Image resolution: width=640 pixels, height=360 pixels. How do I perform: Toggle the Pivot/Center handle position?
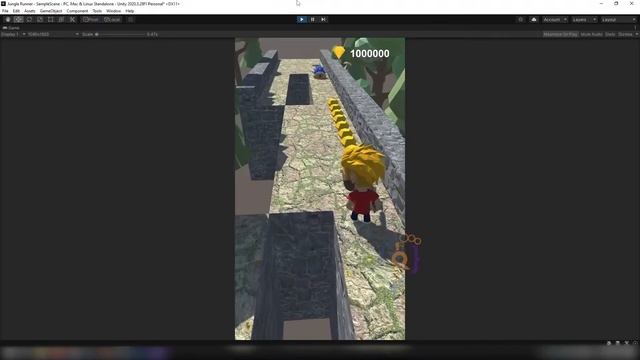pyautogui.click(x=91, y=20)
